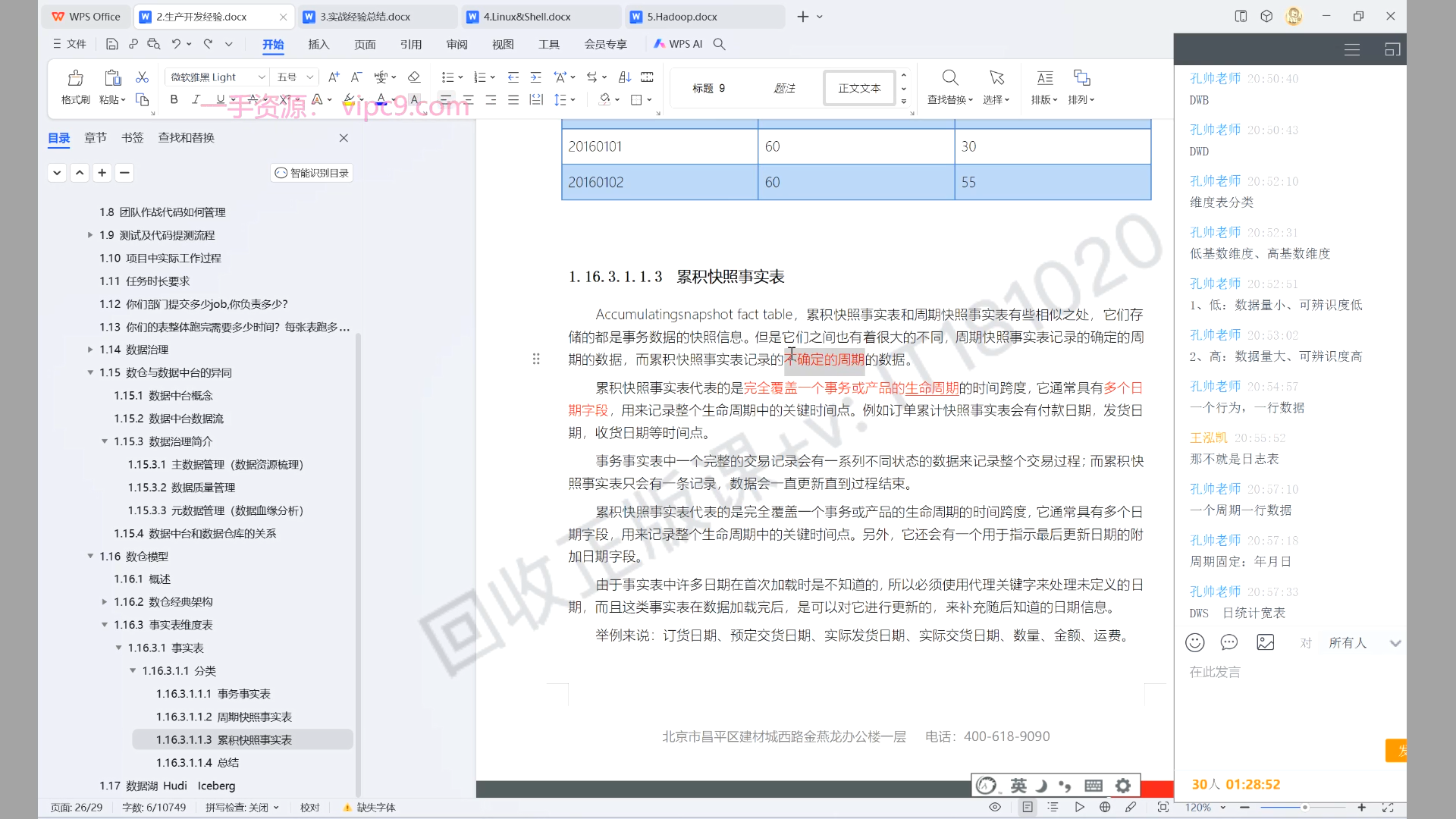
Task: Click the emoji smiley icon in chat
Action: click(1194, 643)
